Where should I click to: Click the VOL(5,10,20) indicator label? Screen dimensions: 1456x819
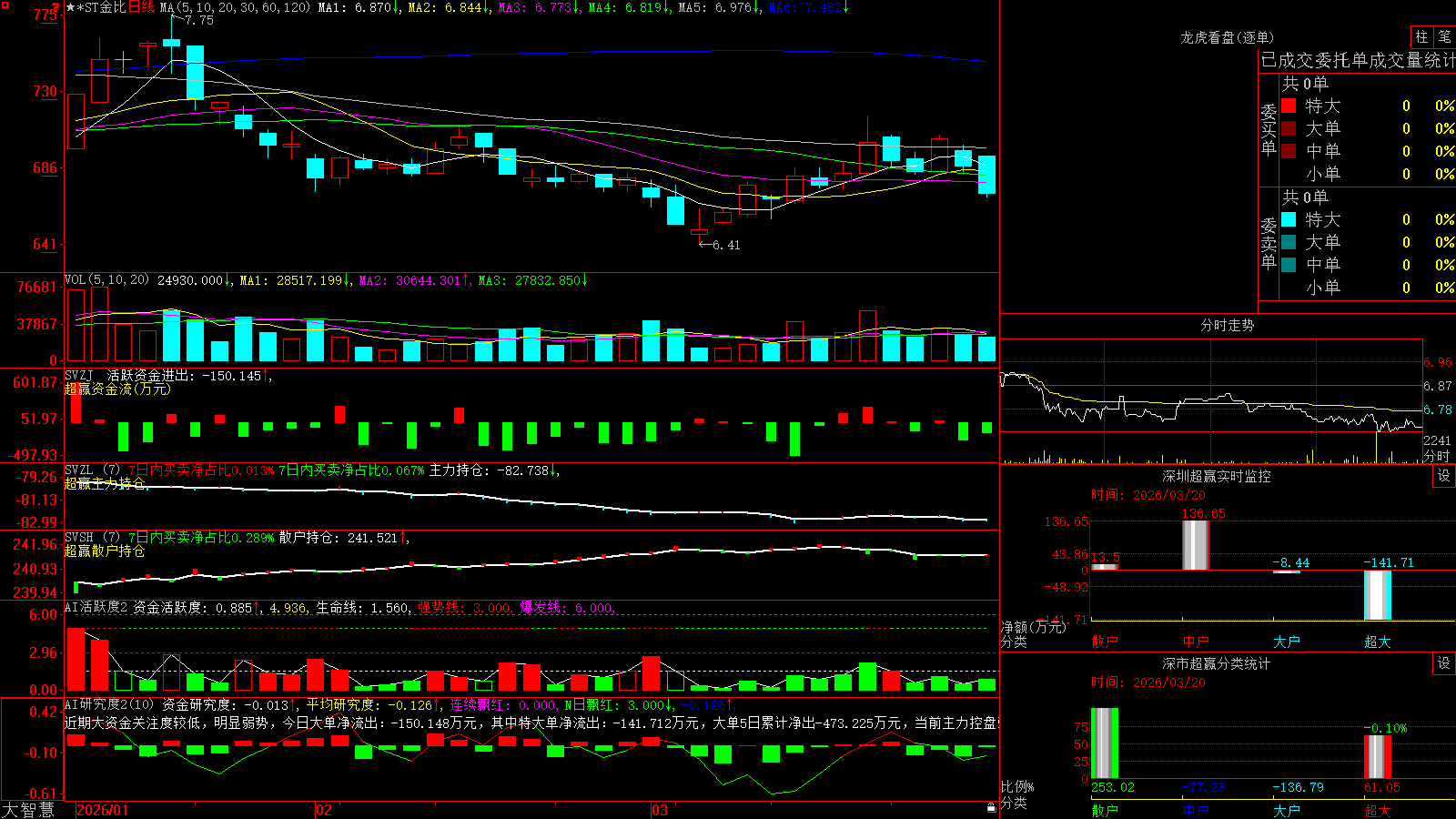click(x=107, y=280)
